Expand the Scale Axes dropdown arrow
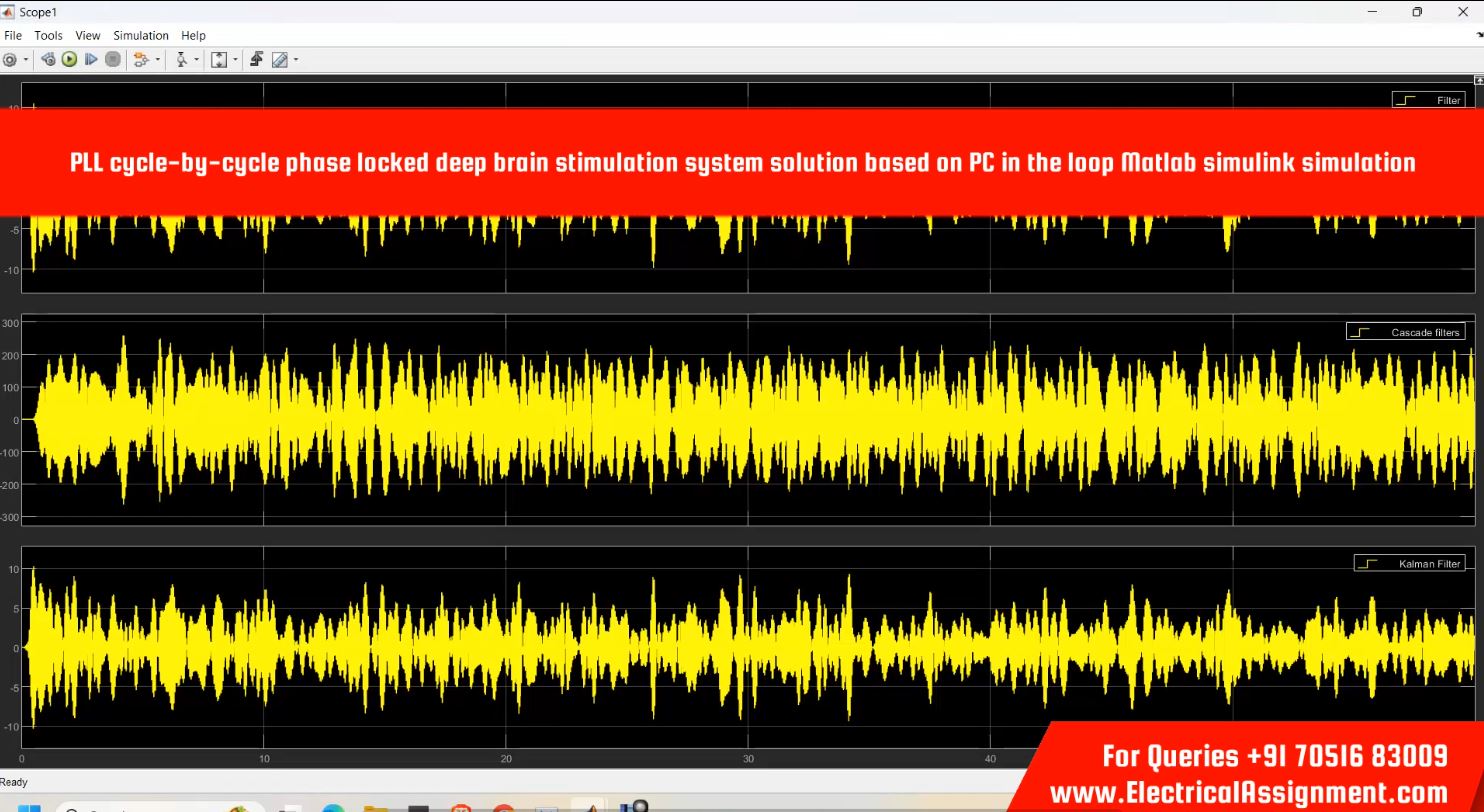Image resolution: width=1484 pixels, height=812 pixels. (x=235, y=60)
